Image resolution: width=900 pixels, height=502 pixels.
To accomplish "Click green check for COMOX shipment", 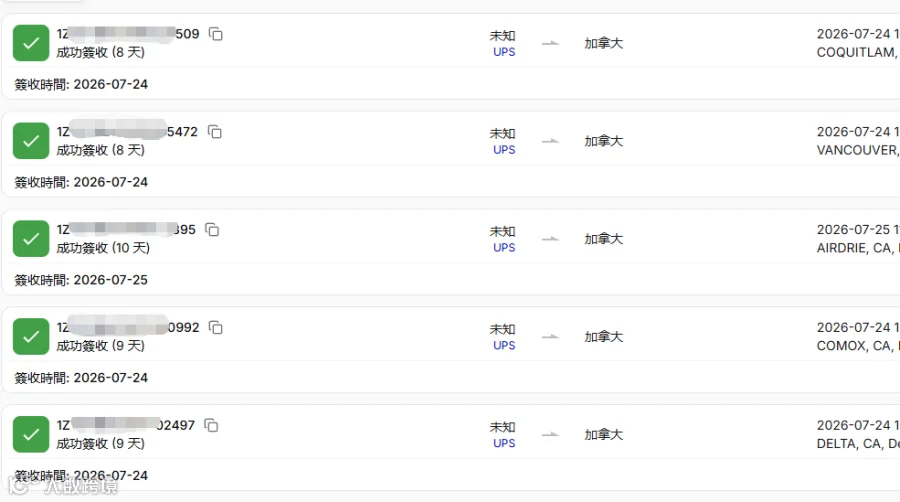I will pyautogui.click(x=31, y=336).
